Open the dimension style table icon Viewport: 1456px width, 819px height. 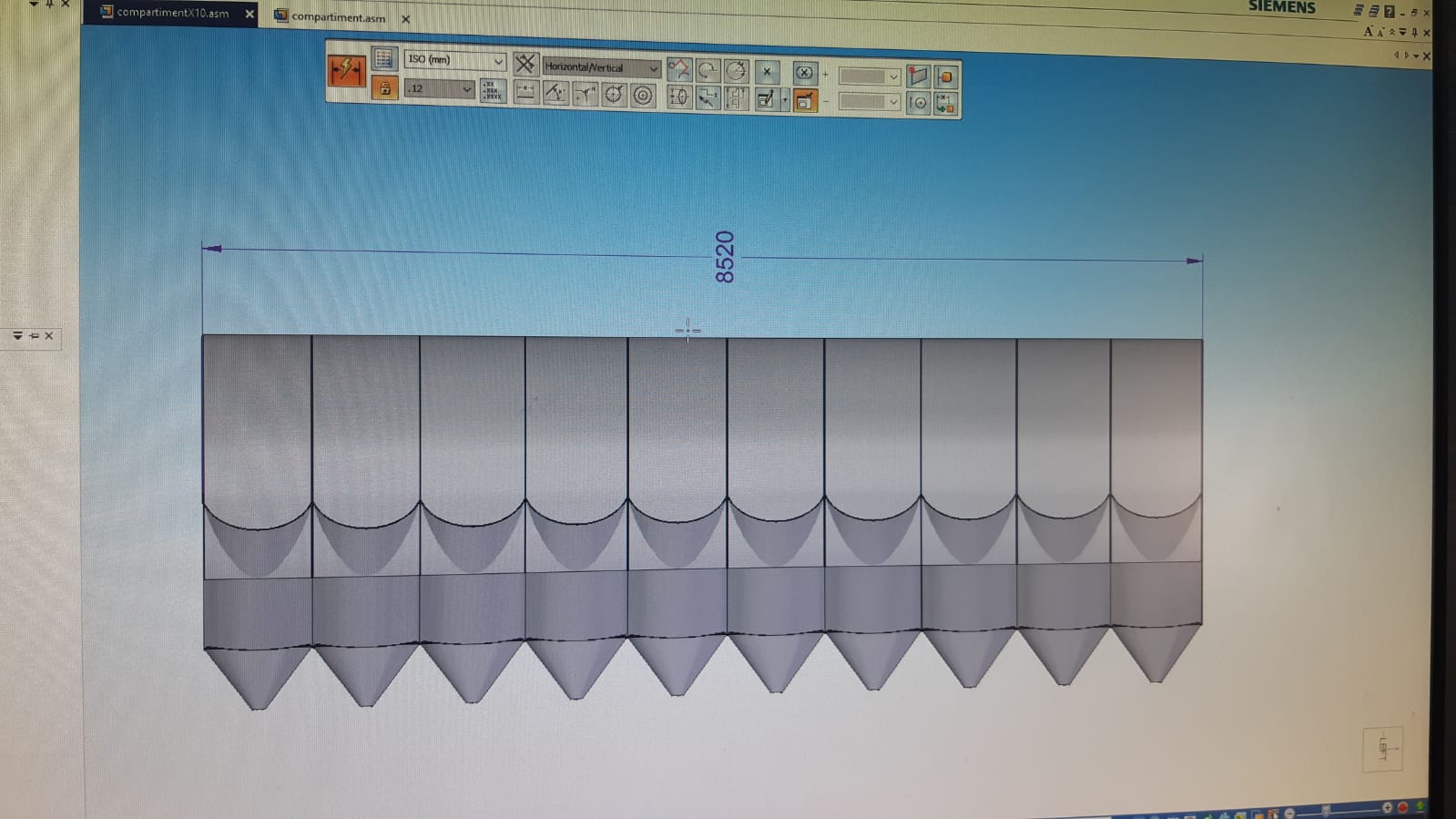point(383,59)
